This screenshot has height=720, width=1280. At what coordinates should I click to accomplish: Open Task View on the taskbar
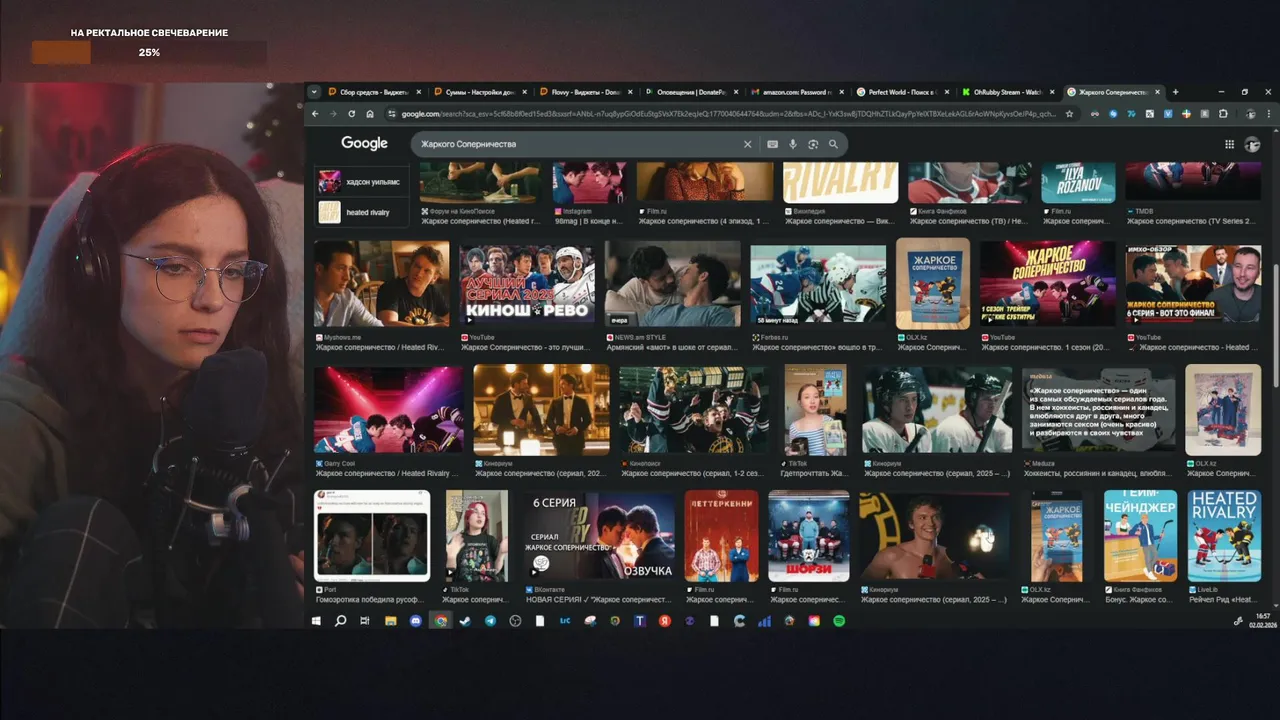click(365, 621)
